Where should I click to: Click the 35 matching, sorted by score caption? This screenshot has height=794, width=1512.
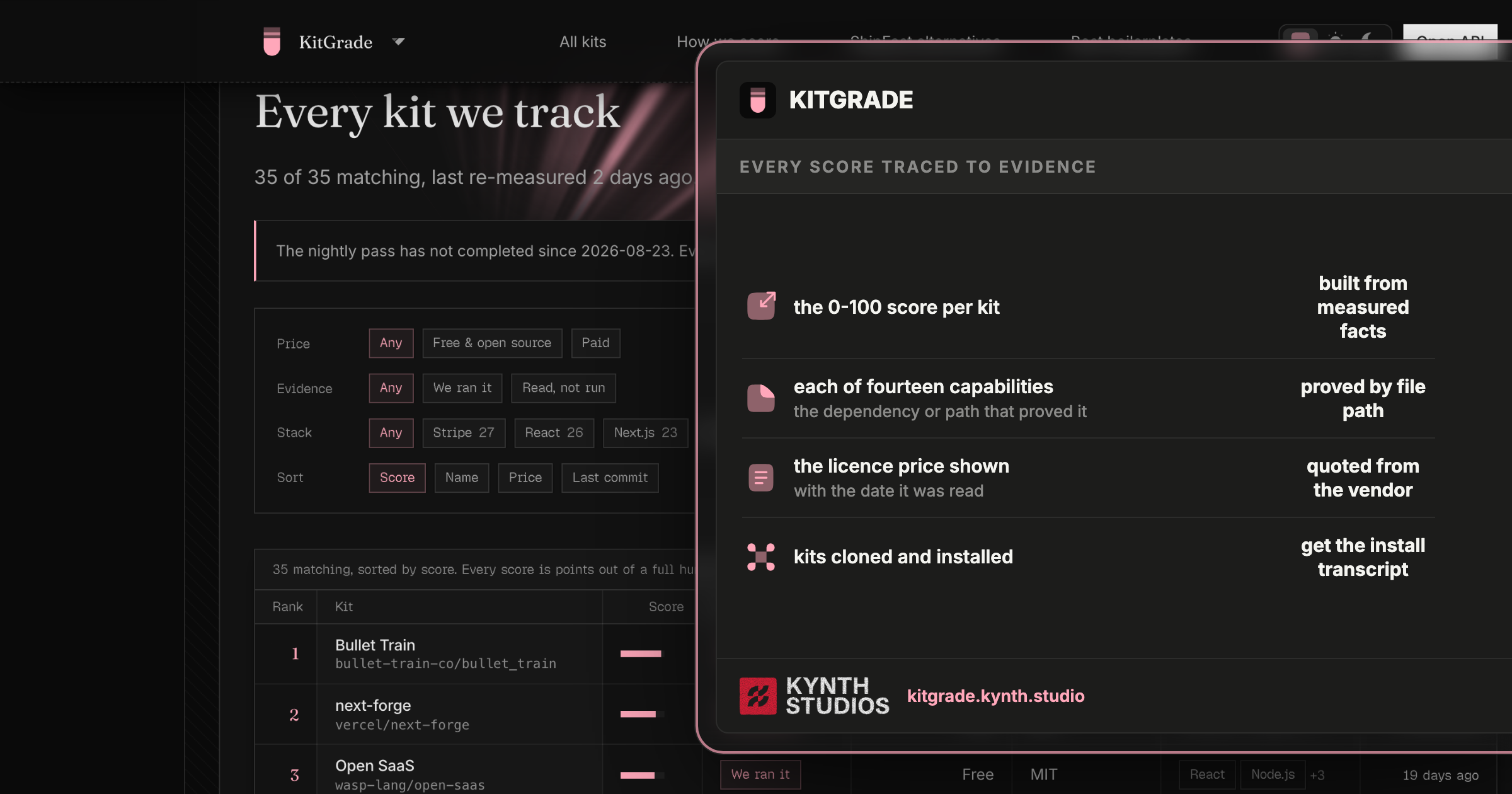483,570
